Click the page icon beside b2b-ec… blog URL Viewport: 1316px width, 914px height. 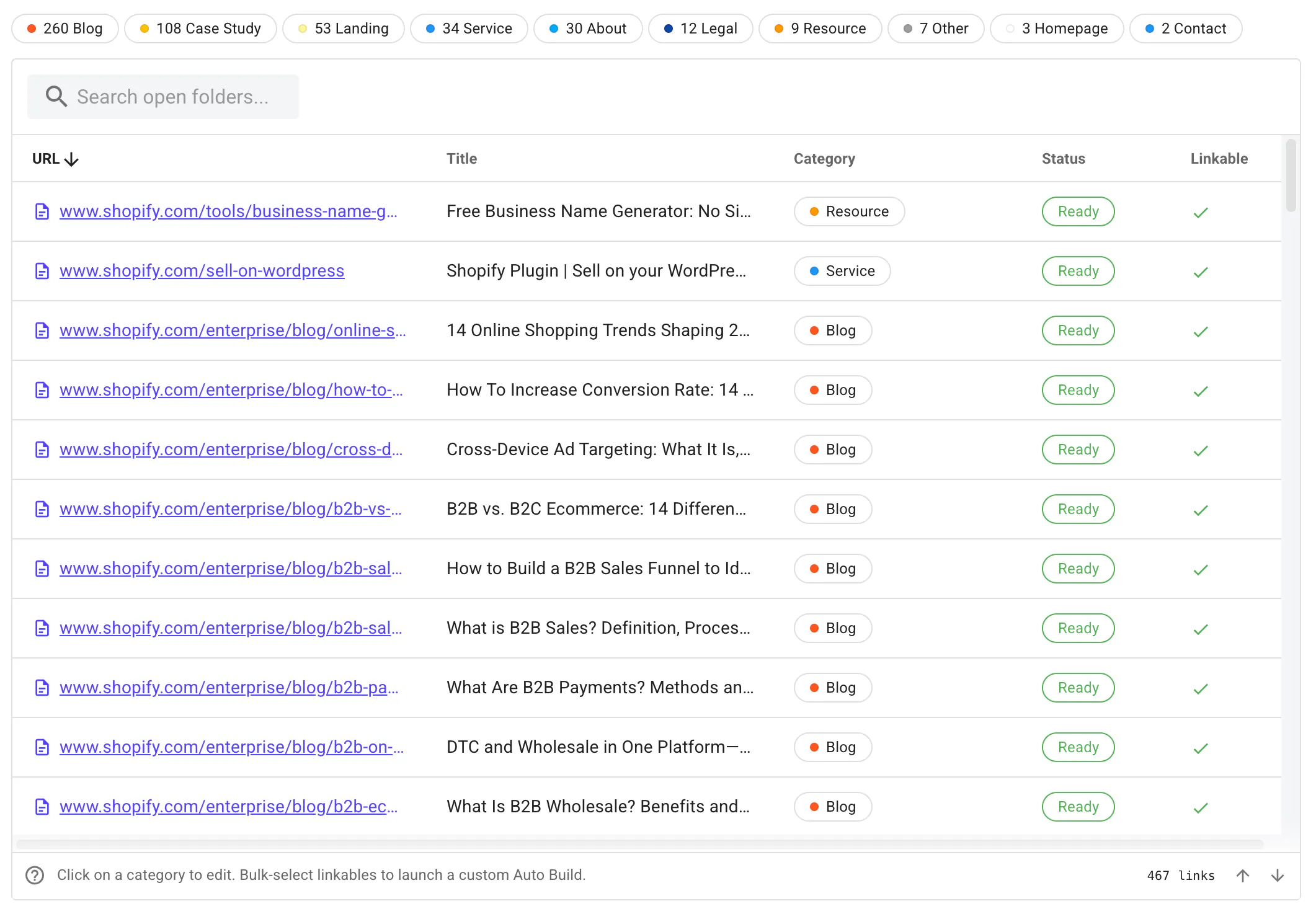coord(42,807)
